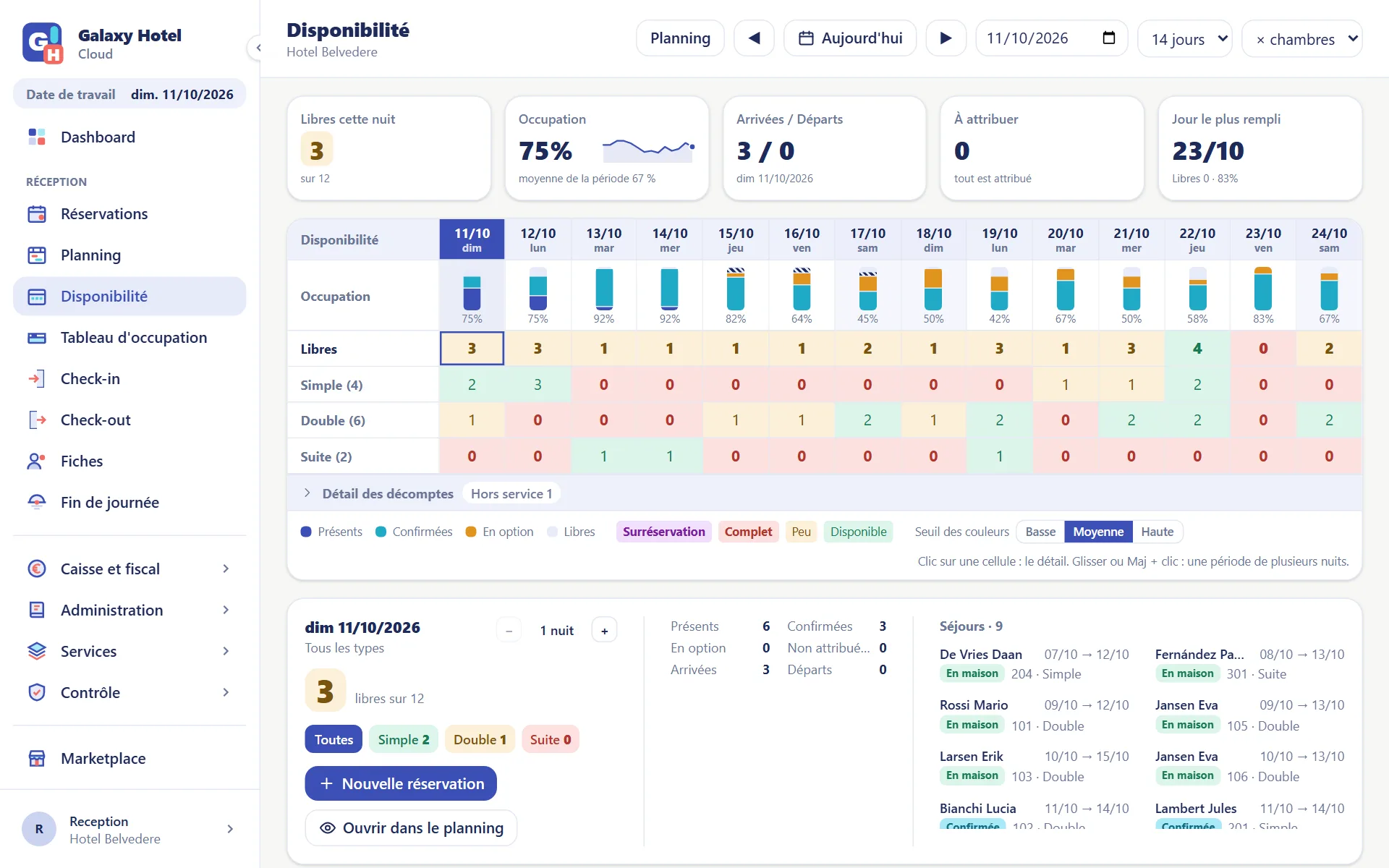This screenshot has height=868, width=1389.
Task: Click the Nouvelle réservation button
Action: click(x=401, y=783)
